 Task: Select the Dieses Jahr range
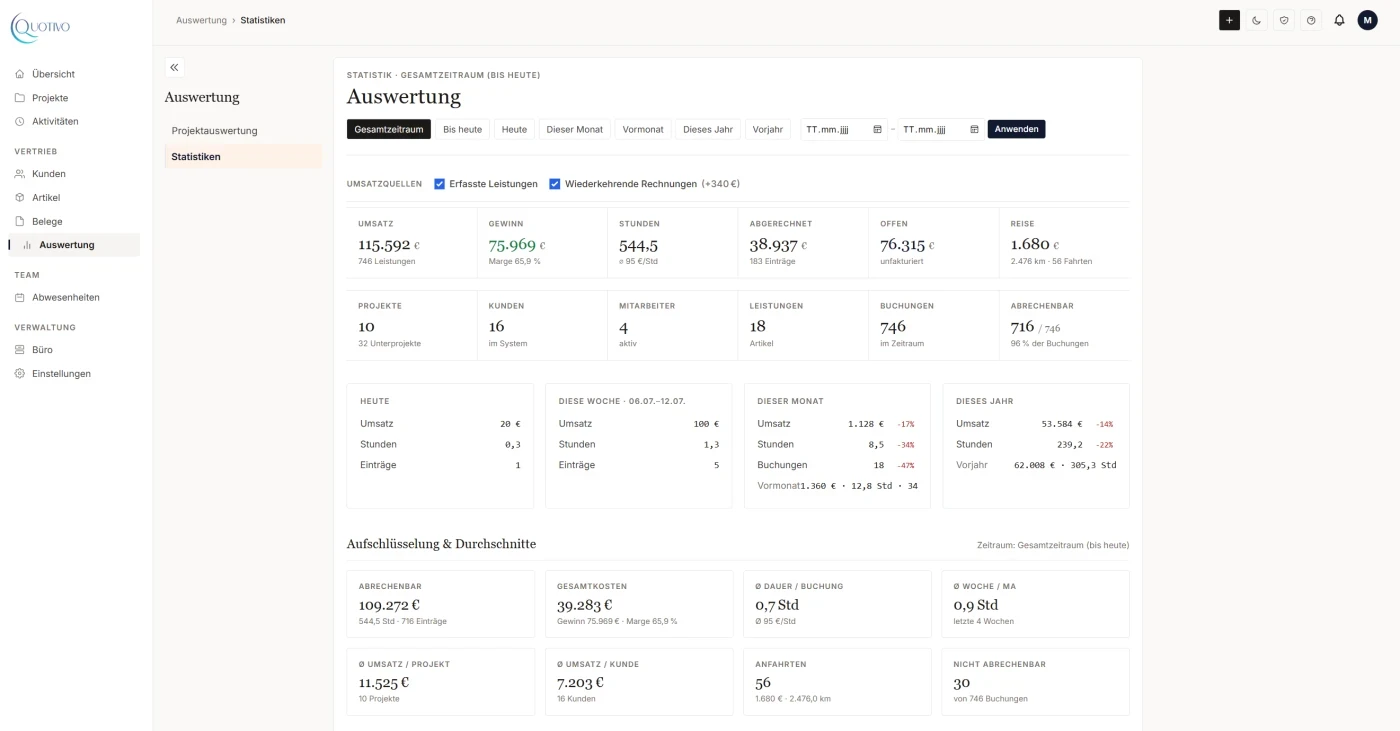tap(708, 129)
